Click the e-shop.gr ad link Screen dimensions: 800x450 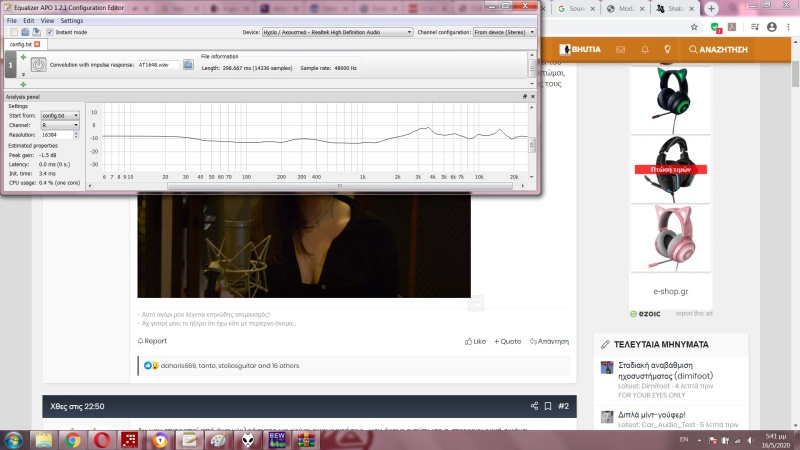coord(670,291)
